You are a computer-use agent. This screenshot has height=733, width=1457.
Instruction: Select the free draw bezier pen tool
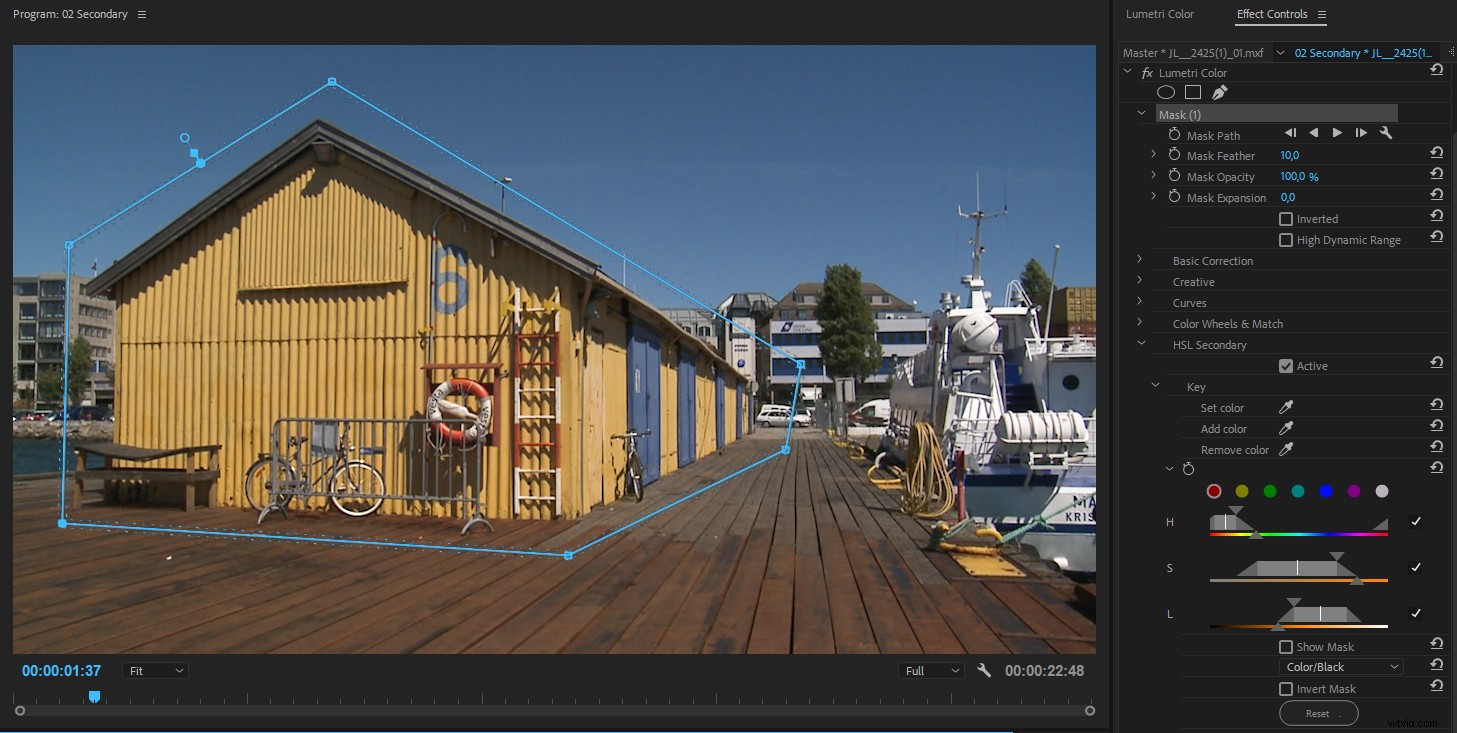coord(1219,92)
